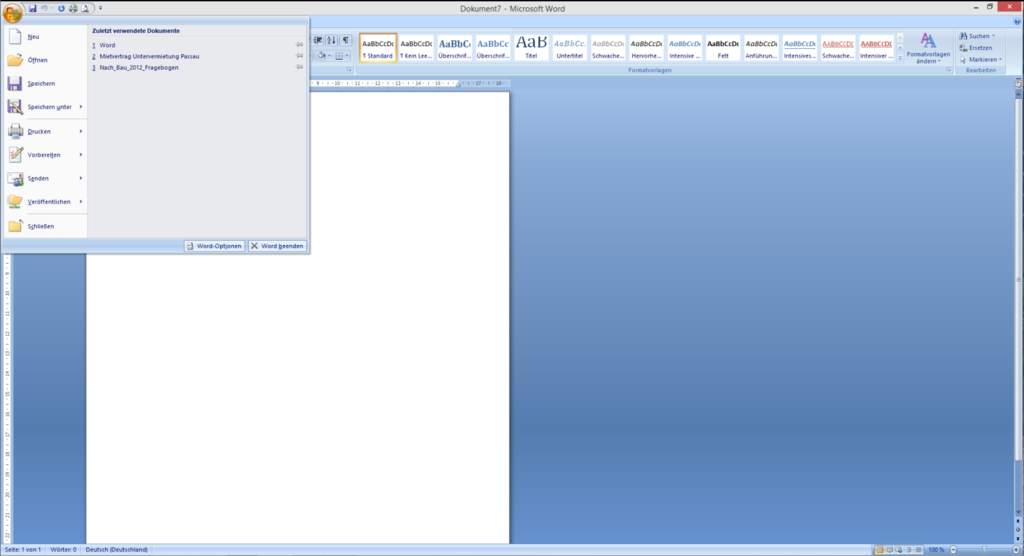Click the Word beenden button

pyautogui.click(x=277, y=246)
